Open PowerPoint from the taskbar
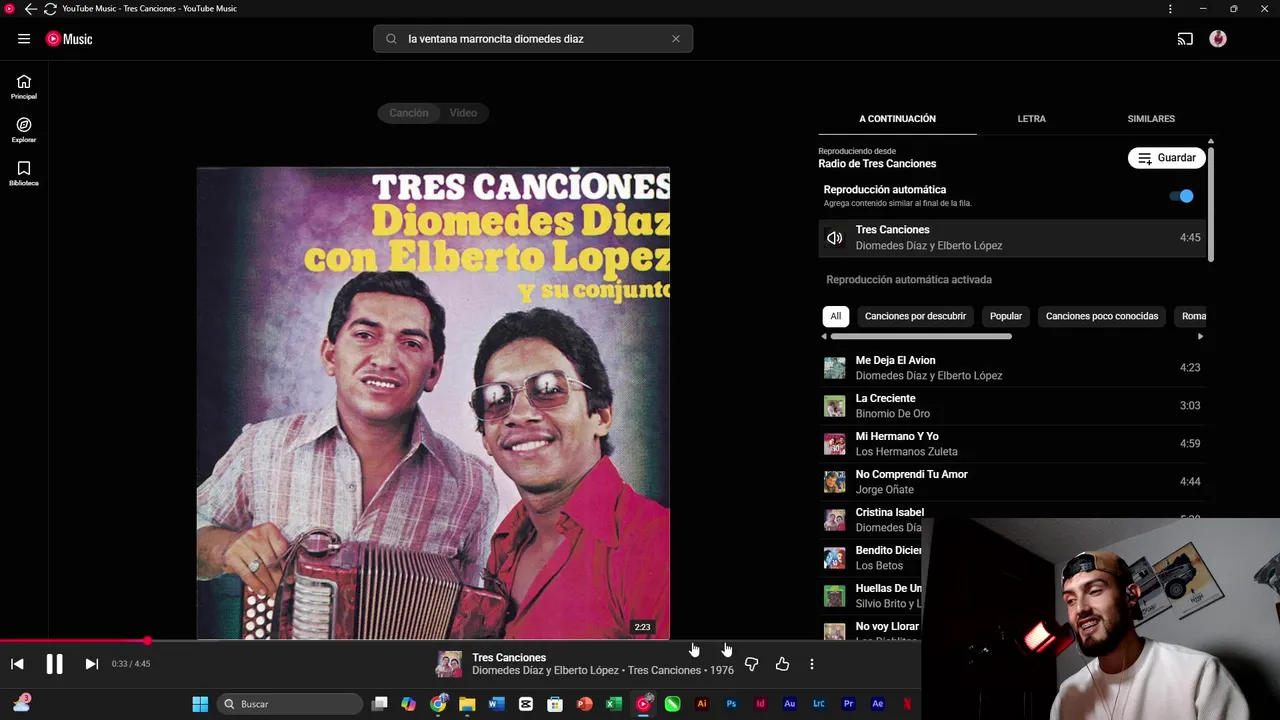This screenshot has width=1280, height=720. (x=584, y=704)
